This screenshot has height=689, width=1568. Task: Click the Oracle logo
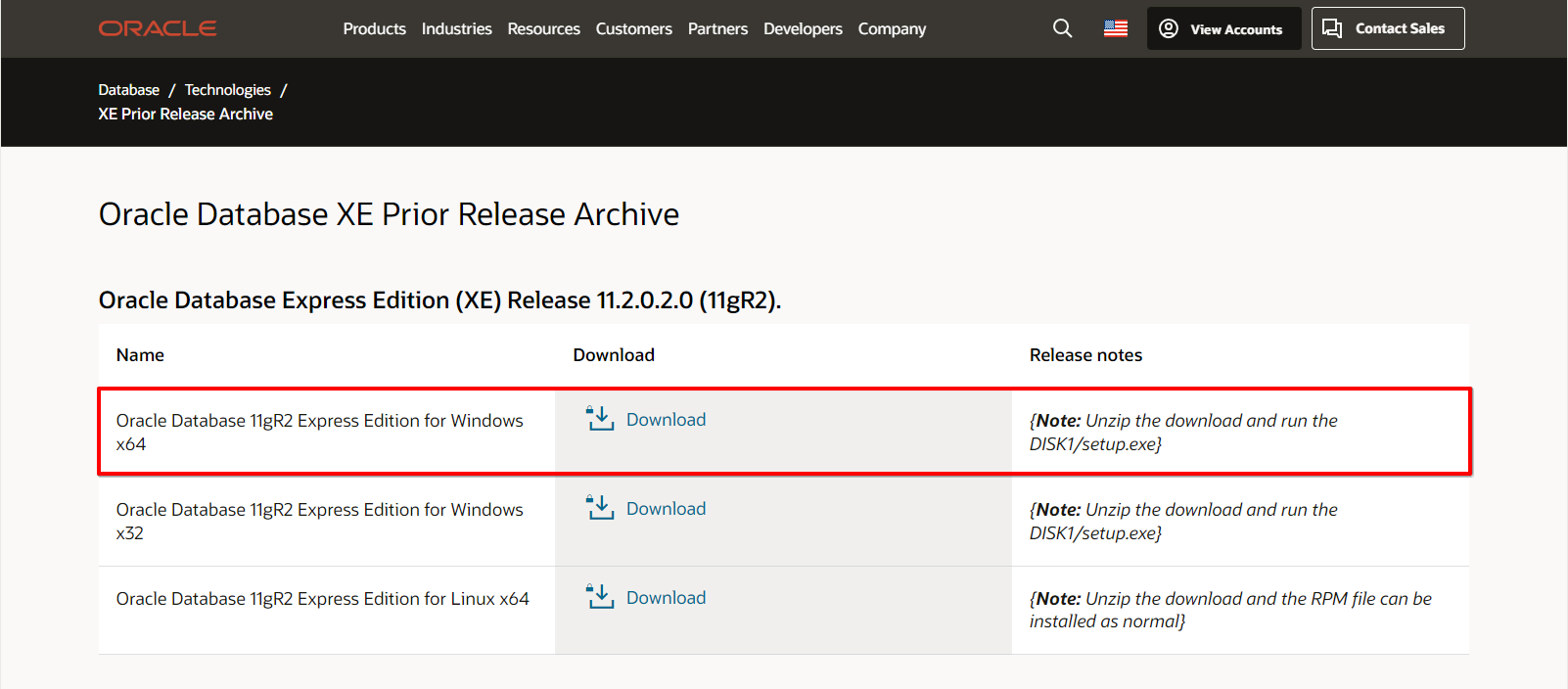158,28
